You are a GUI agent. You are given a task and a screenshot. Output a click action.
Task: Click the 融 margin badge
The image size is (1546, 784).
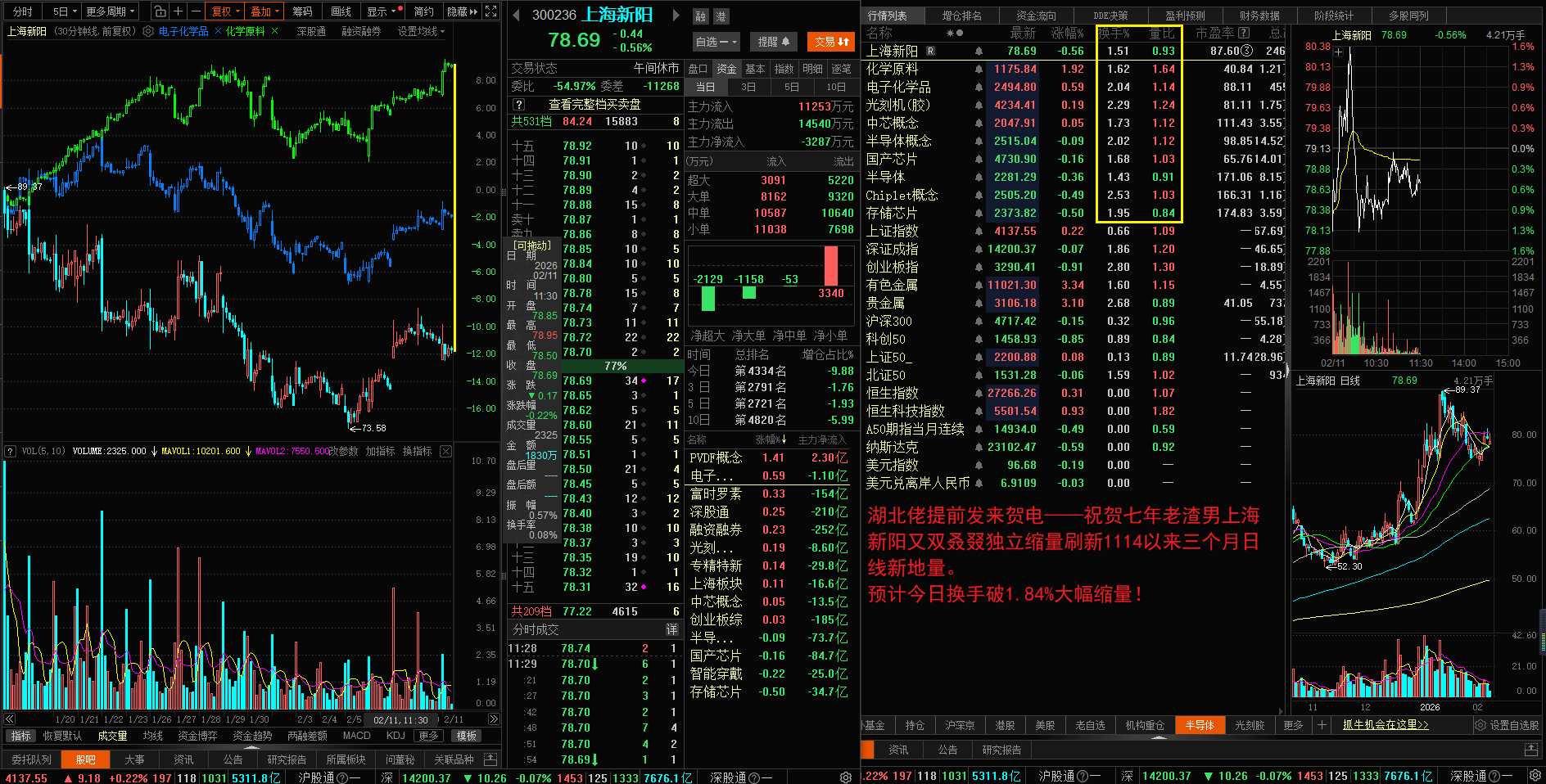701,16
